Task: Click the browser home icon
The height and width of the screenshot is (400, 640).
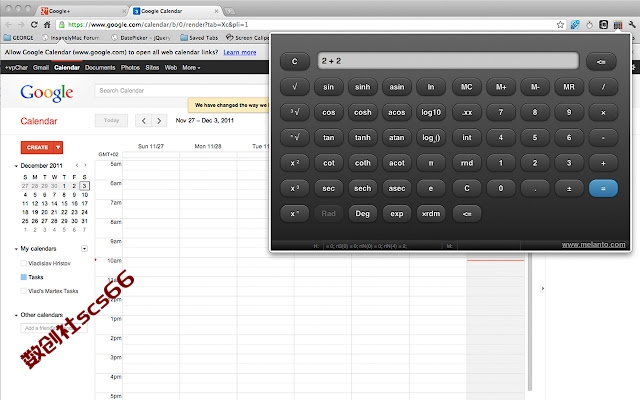Action: pos(47,24)
